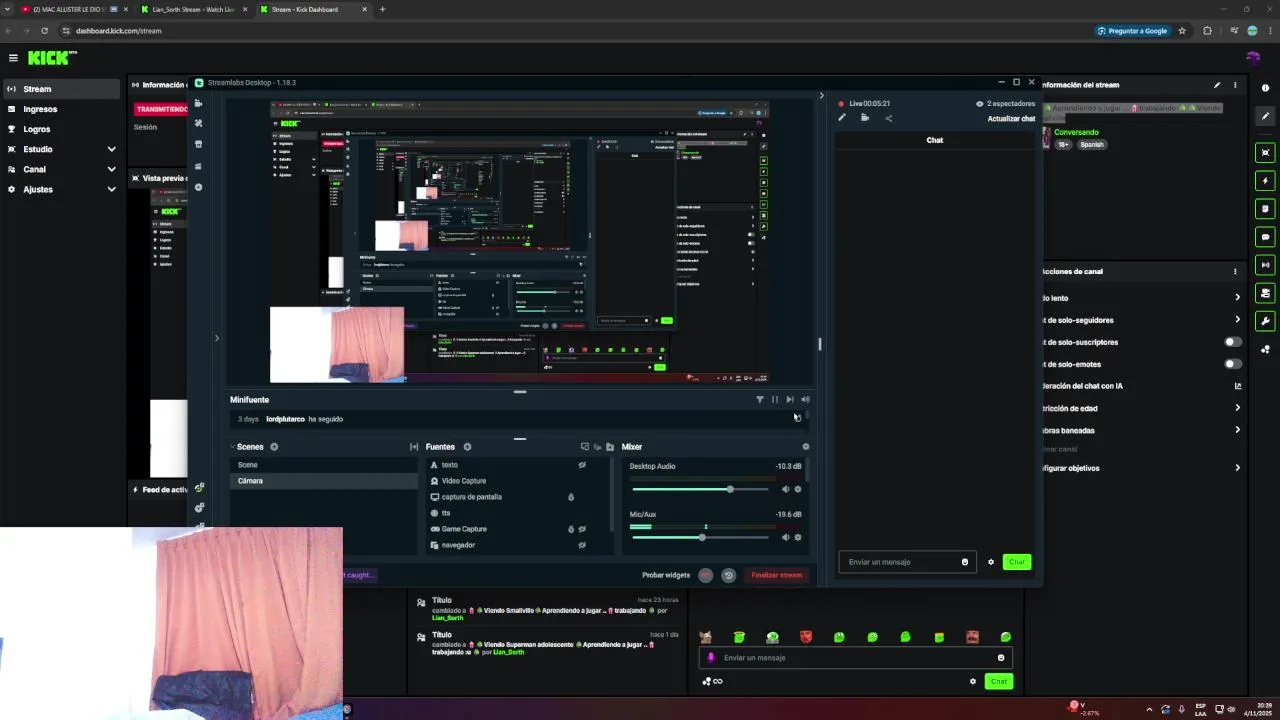
Task: Open Stream section in Kick sidebar
Action: 63,89
